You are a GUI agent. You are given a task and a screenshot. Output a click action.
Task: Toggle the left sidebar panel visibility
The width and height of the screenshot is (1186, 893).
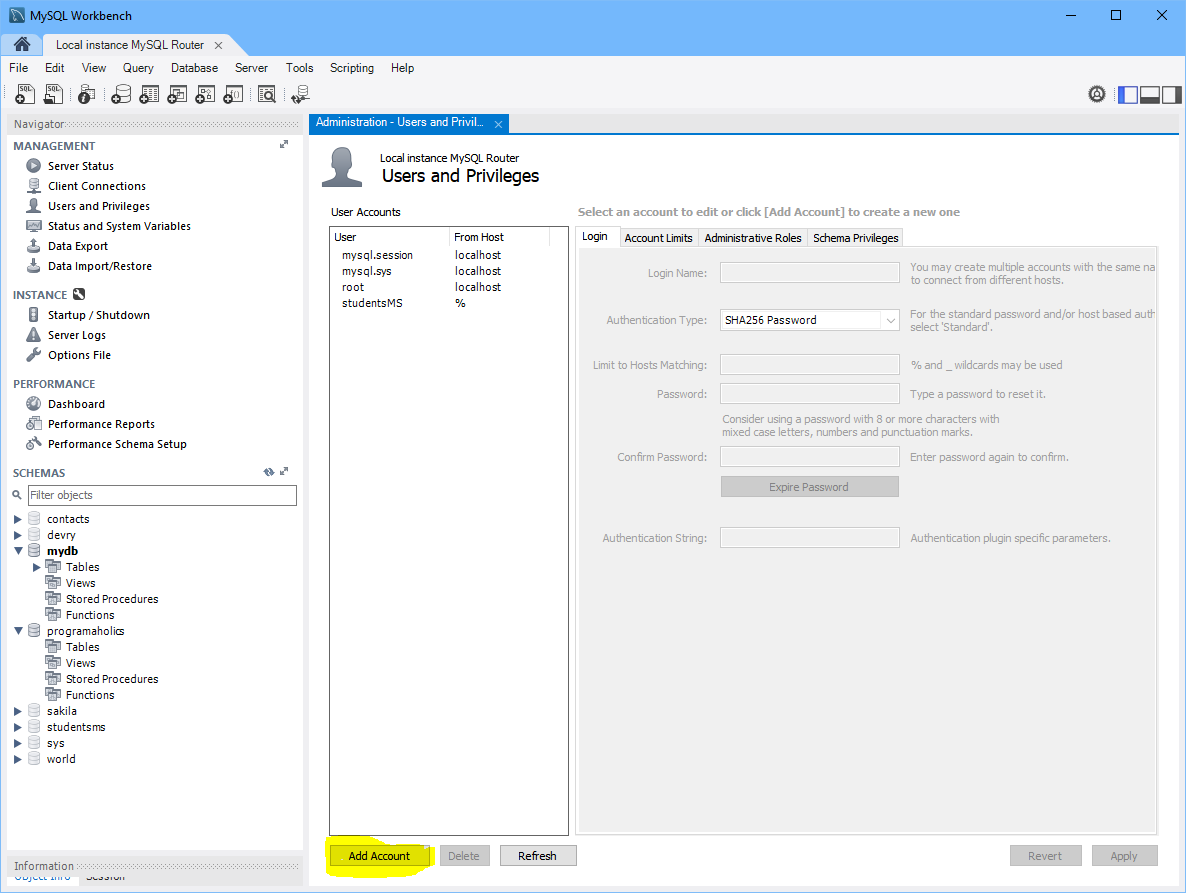coord(1127,94)
